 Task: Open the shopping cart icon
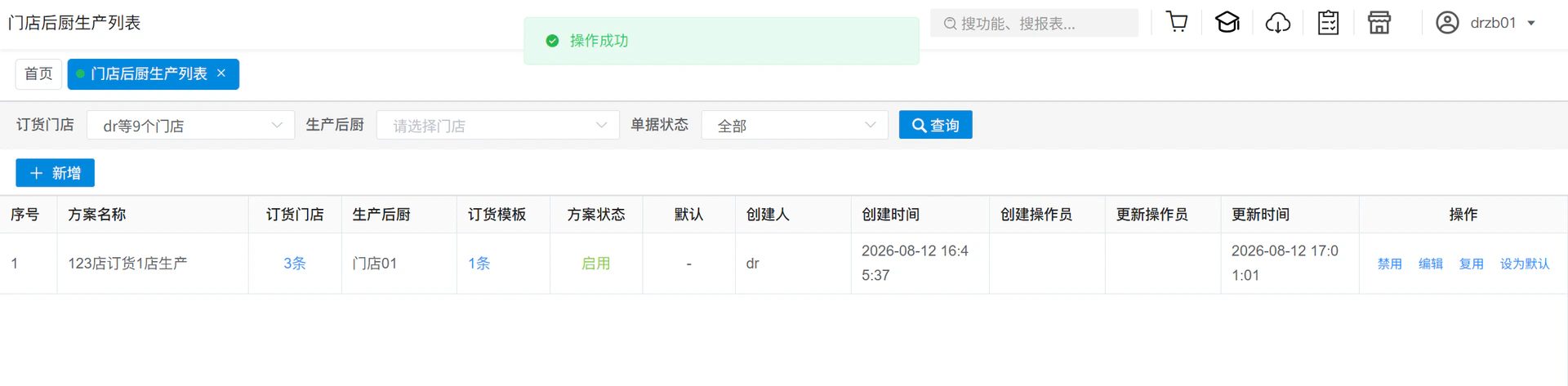pyautogui.click(x=1177, y=22)
